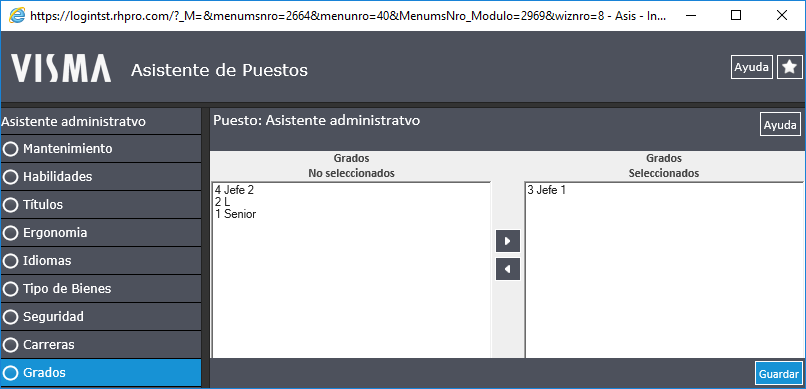Select '3 Jefe 1' in selected list

pos(546,190)
